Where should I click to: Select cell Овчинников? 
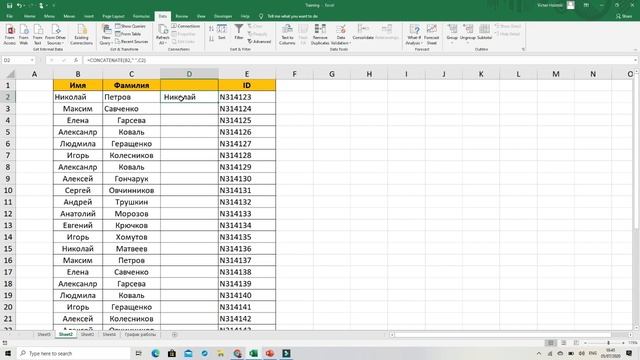pyautogui.click(x=131, y=190)
